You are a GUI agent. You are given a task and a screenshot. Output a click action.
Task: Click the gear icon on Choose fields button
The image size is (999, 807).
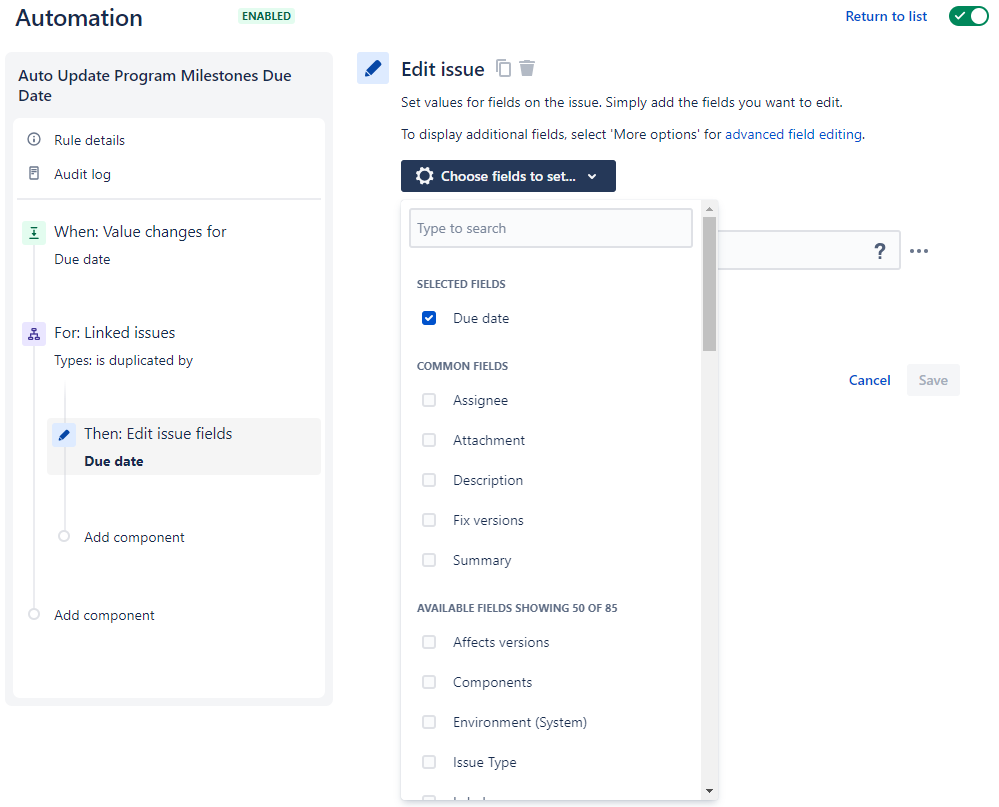tap(424, 176)
